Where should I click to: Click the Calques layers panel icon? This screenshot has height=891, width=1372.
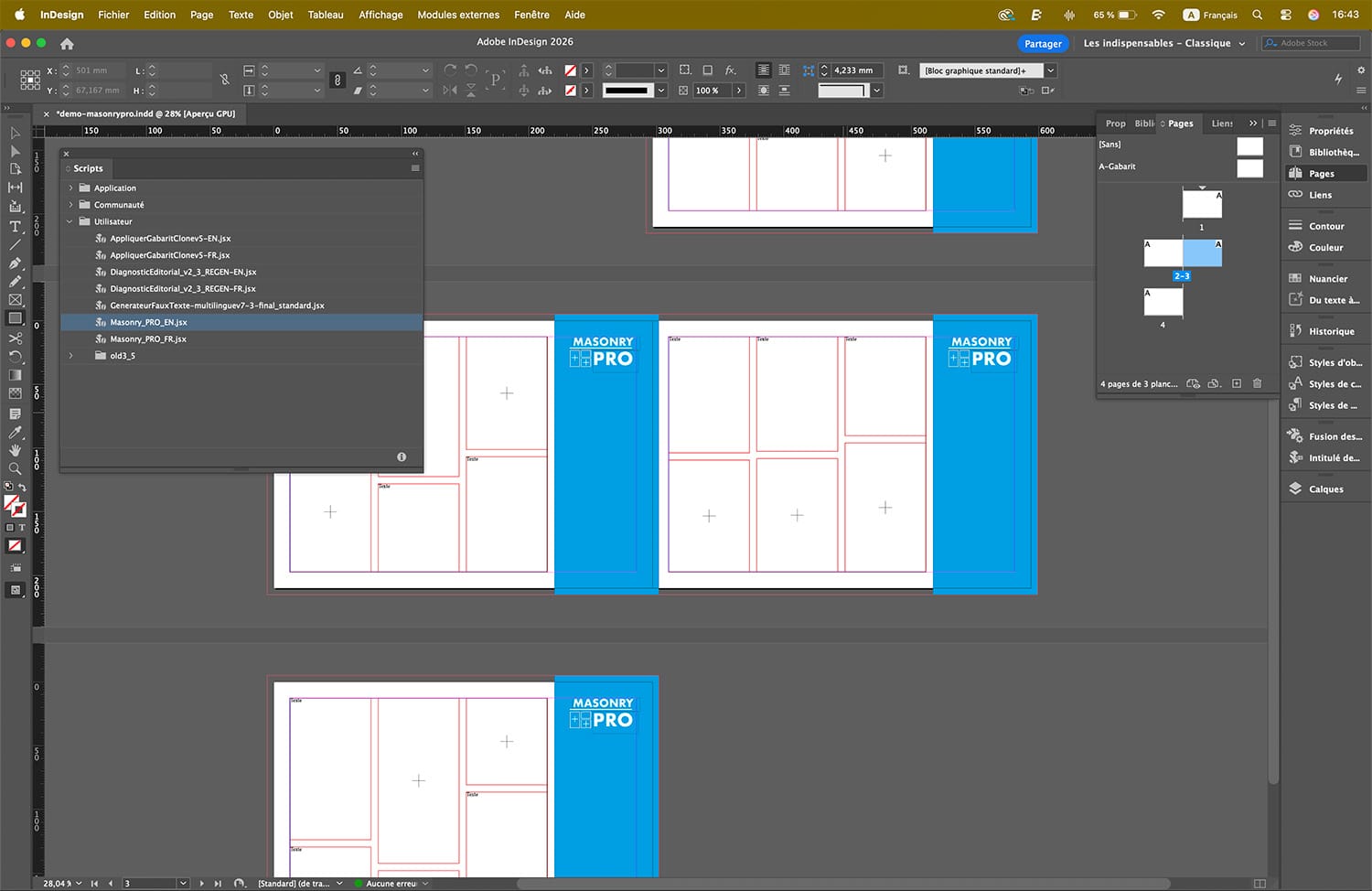click(x=1295, y=488)
